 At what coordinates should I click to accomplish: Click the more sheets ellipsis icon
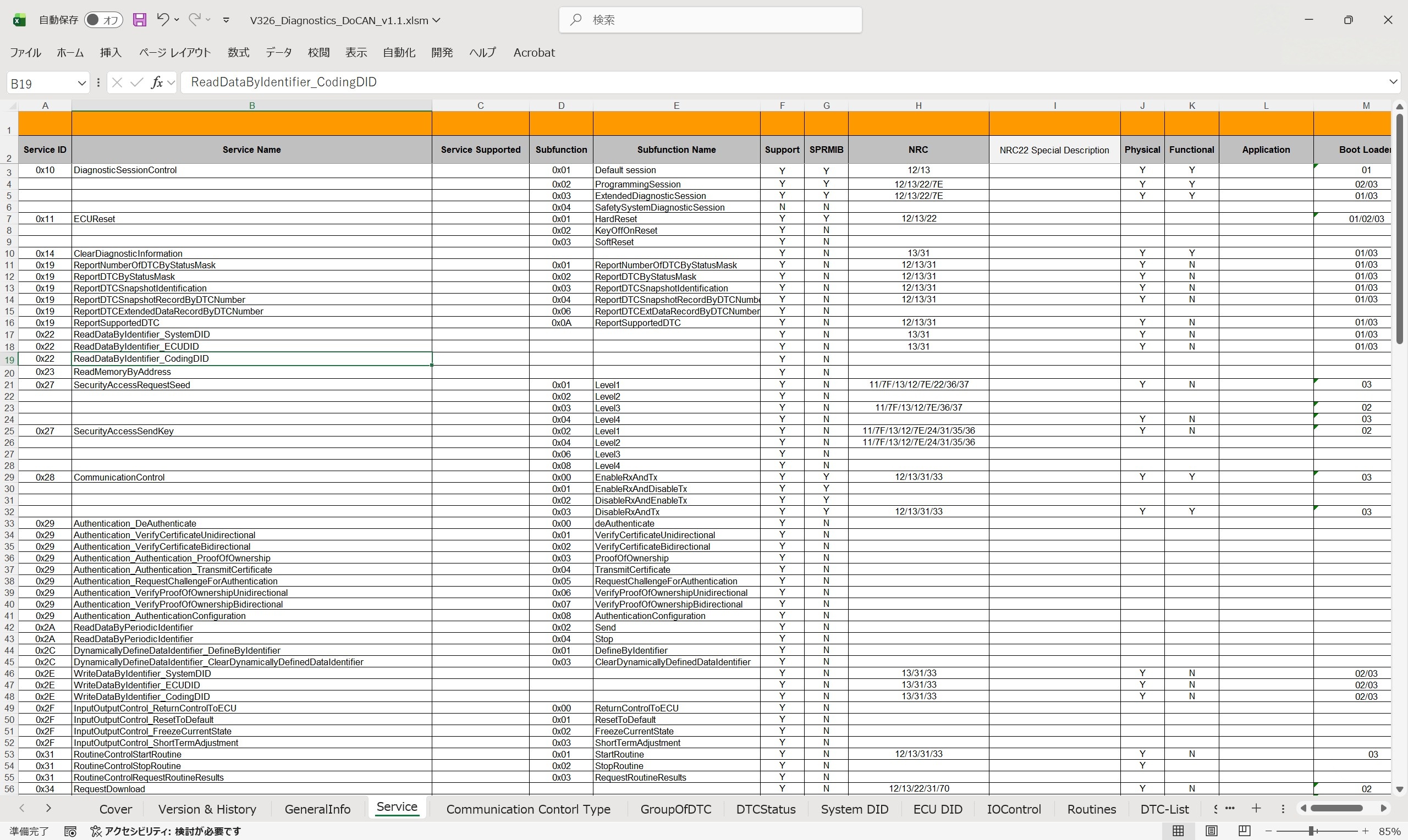(x=1230, y=808)
